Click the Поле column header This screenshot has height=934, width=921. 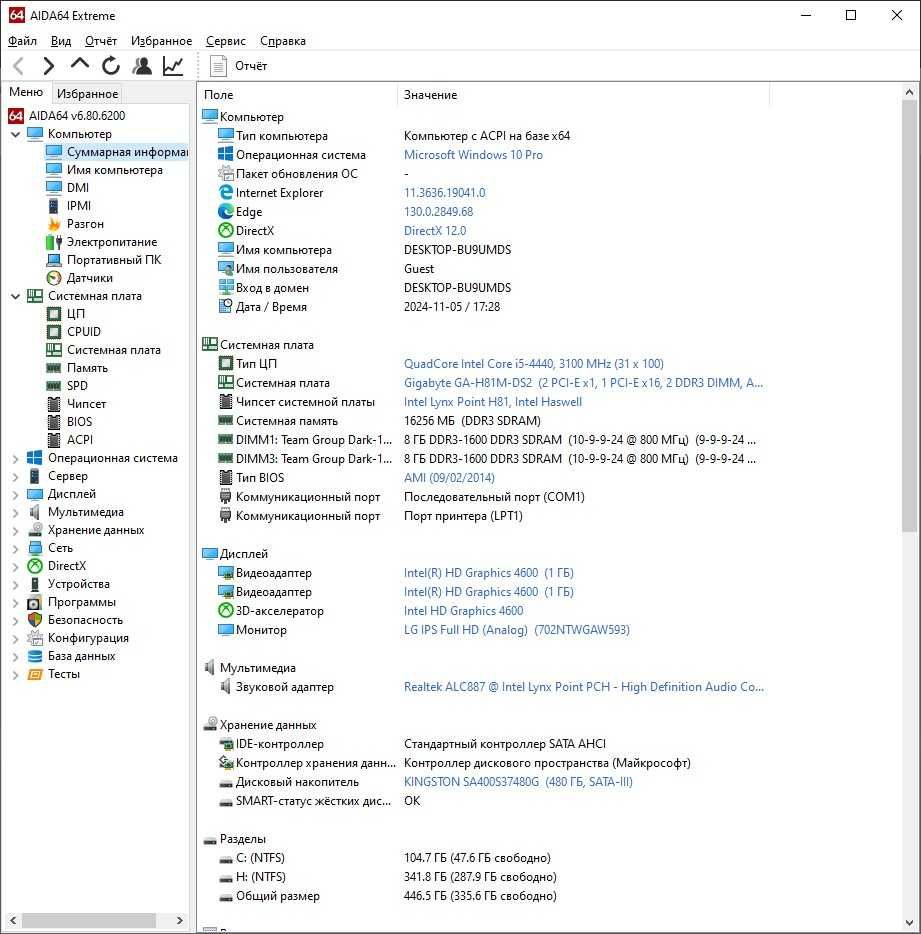[x=297, y=95]
